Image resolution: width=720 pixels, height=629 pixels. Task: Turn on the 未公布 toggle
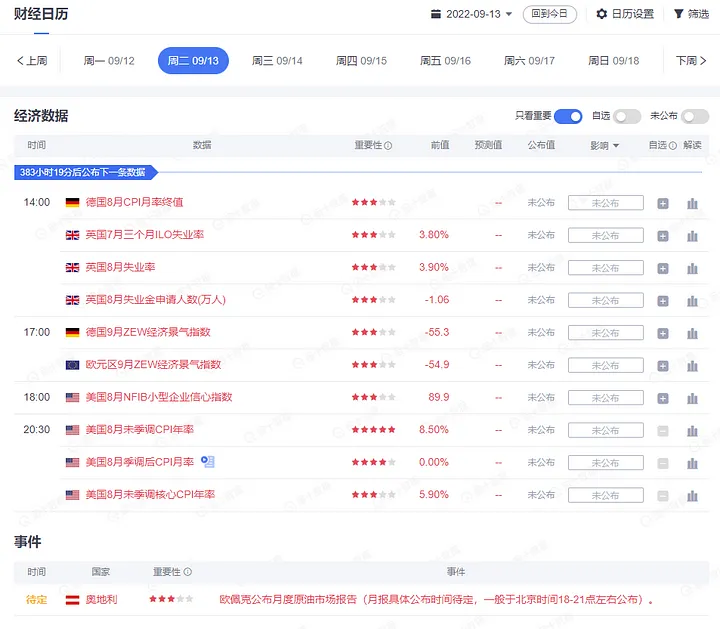coord(695,116)
